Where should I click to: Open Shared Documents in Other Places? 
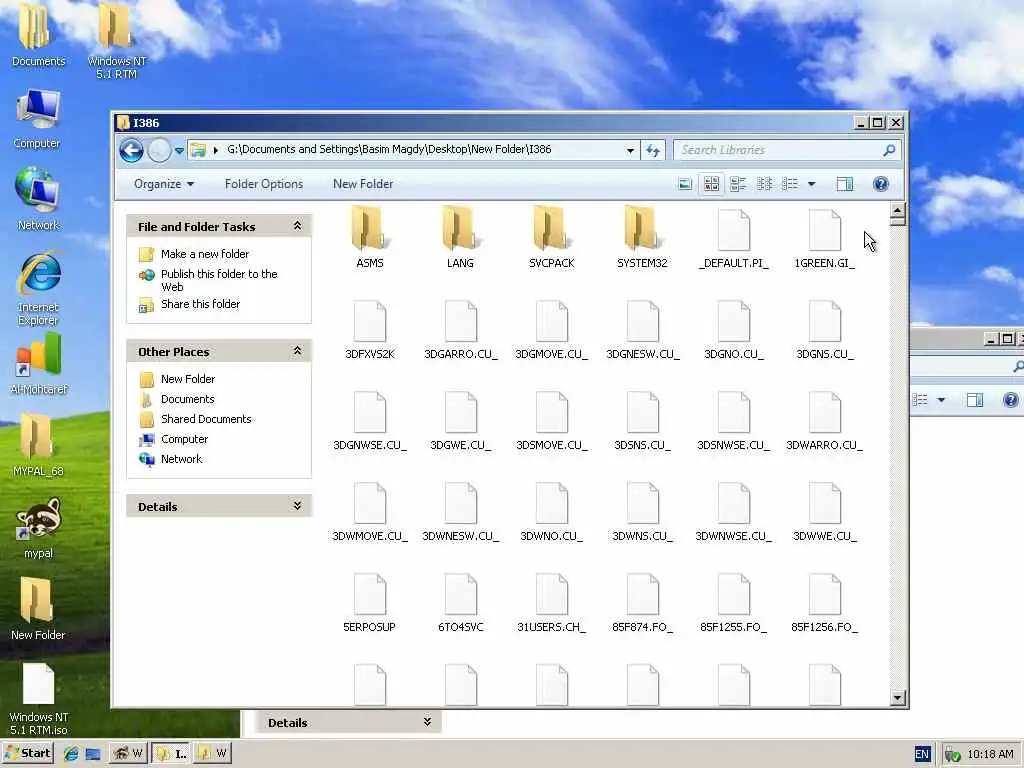pos(206,419)
